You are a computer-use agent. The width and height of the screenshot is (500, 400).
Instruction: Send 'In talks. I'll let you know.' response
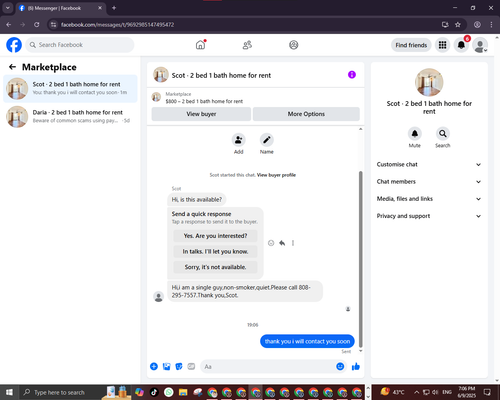(x=215, y=251)
